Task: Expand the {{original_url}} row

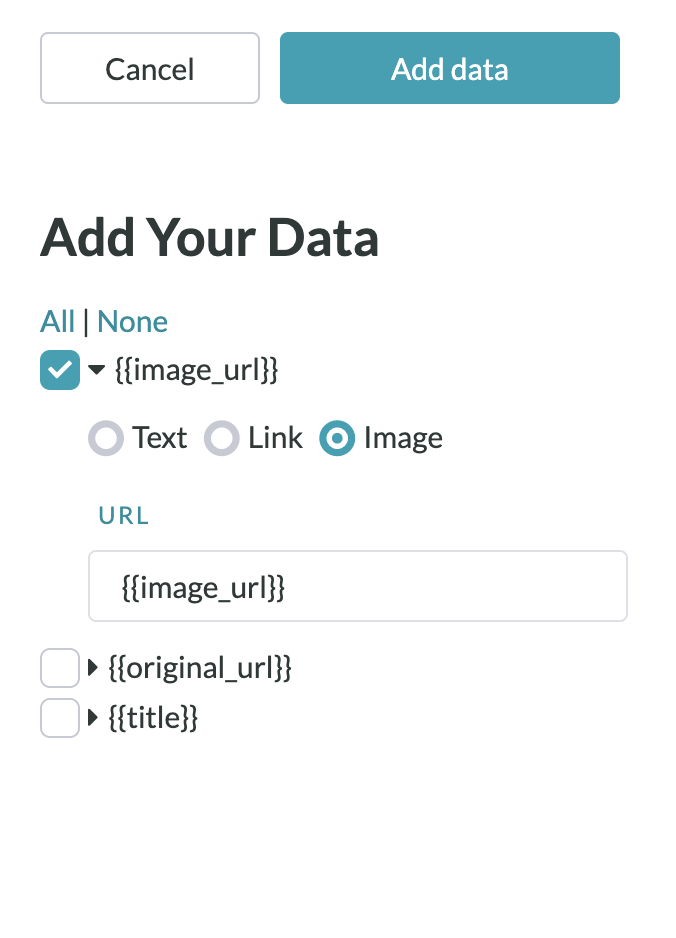Action: tap(93, 667)
